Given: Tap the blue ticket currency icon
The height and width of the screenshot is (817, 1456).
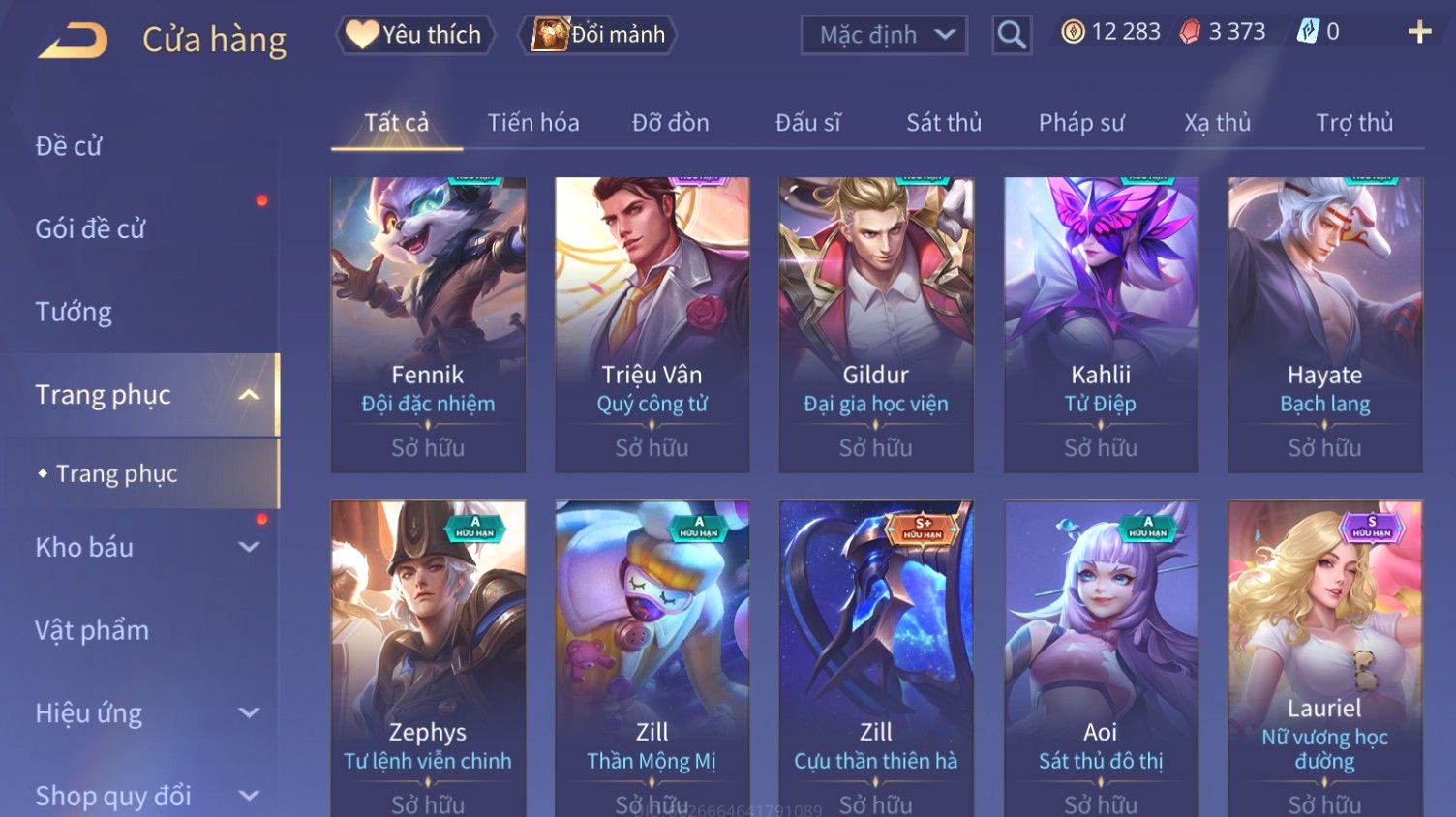Looking at the screenshot, I should pyautogui.click(x=1308, y=32).
